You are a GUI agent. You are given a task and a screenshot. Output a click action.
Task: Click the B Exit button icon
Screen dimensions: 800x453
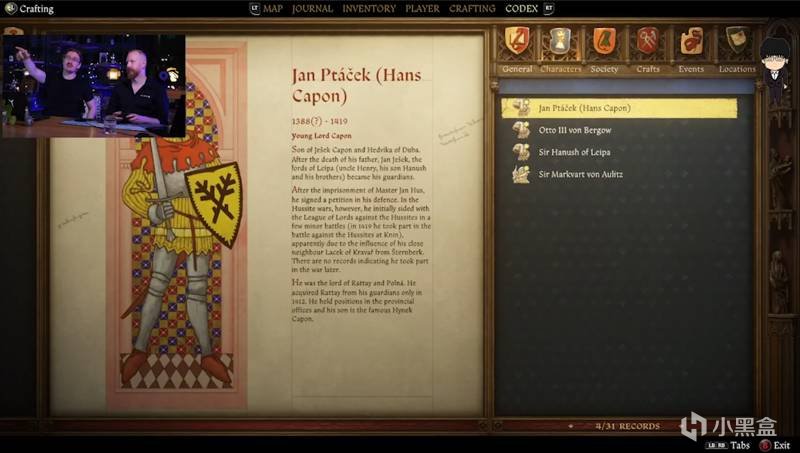[x=764, y=445]
